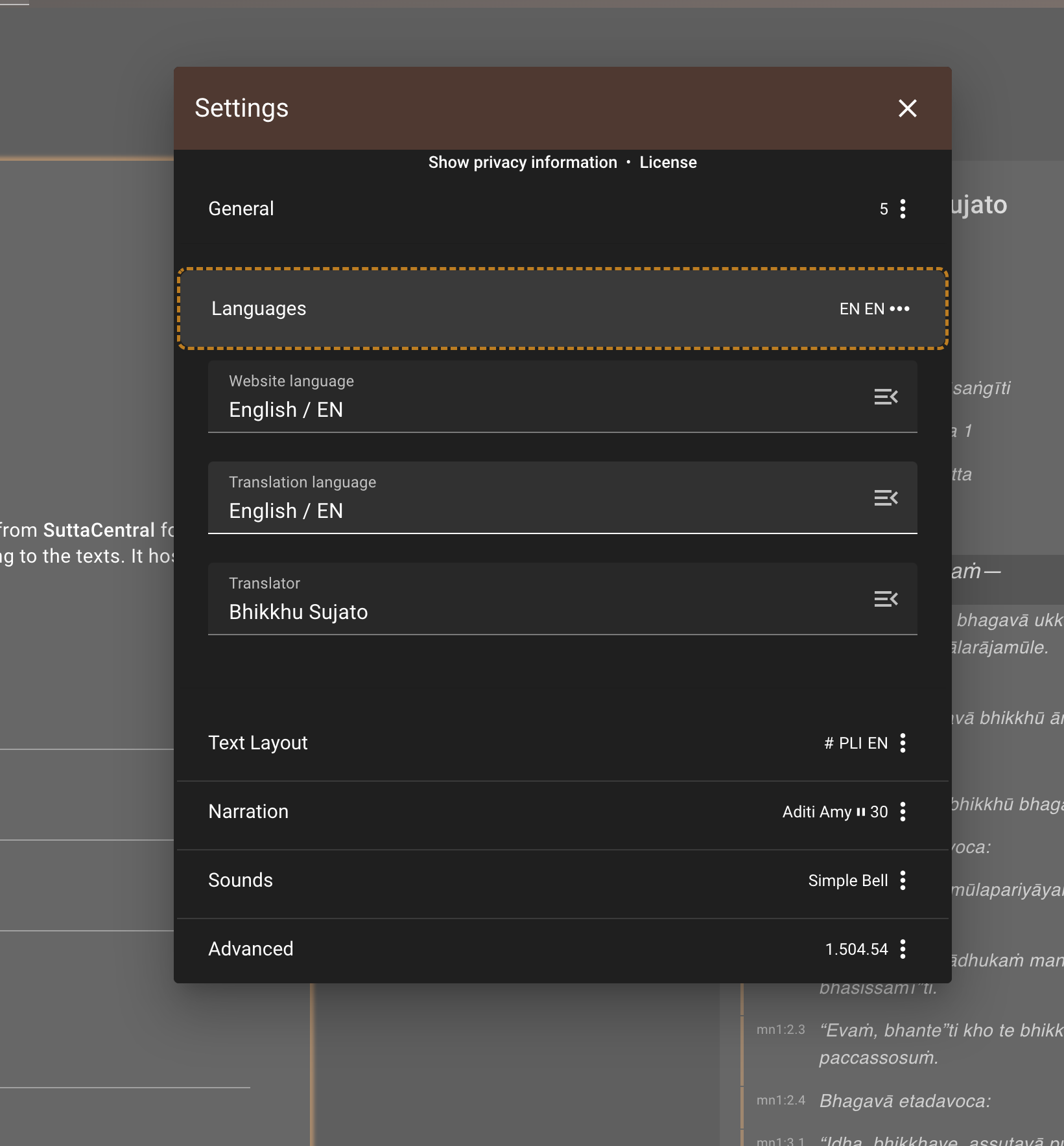This screenshot has height=1146, width=1064.
Task: Click the Aditi Amy narration summary
Action: 834,812
